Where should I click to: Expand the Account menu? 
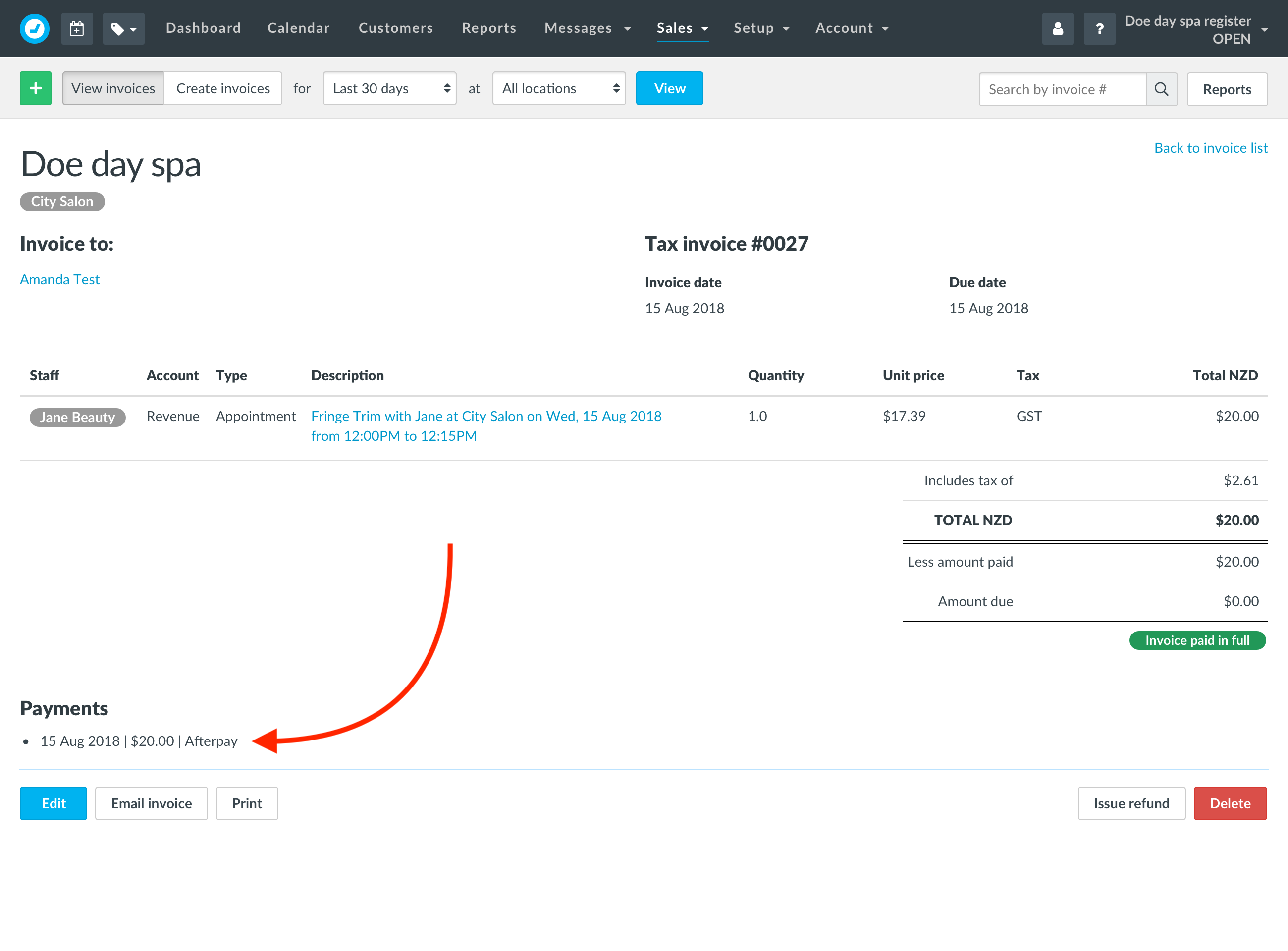coord(852,28)
